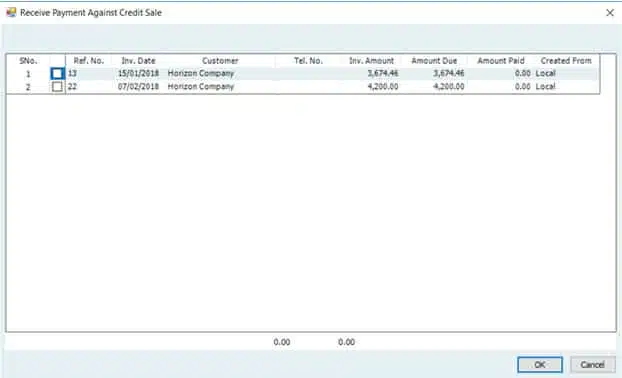
Task: Select invoice date 07/02/2018 cell
Action: pos(138,86)
